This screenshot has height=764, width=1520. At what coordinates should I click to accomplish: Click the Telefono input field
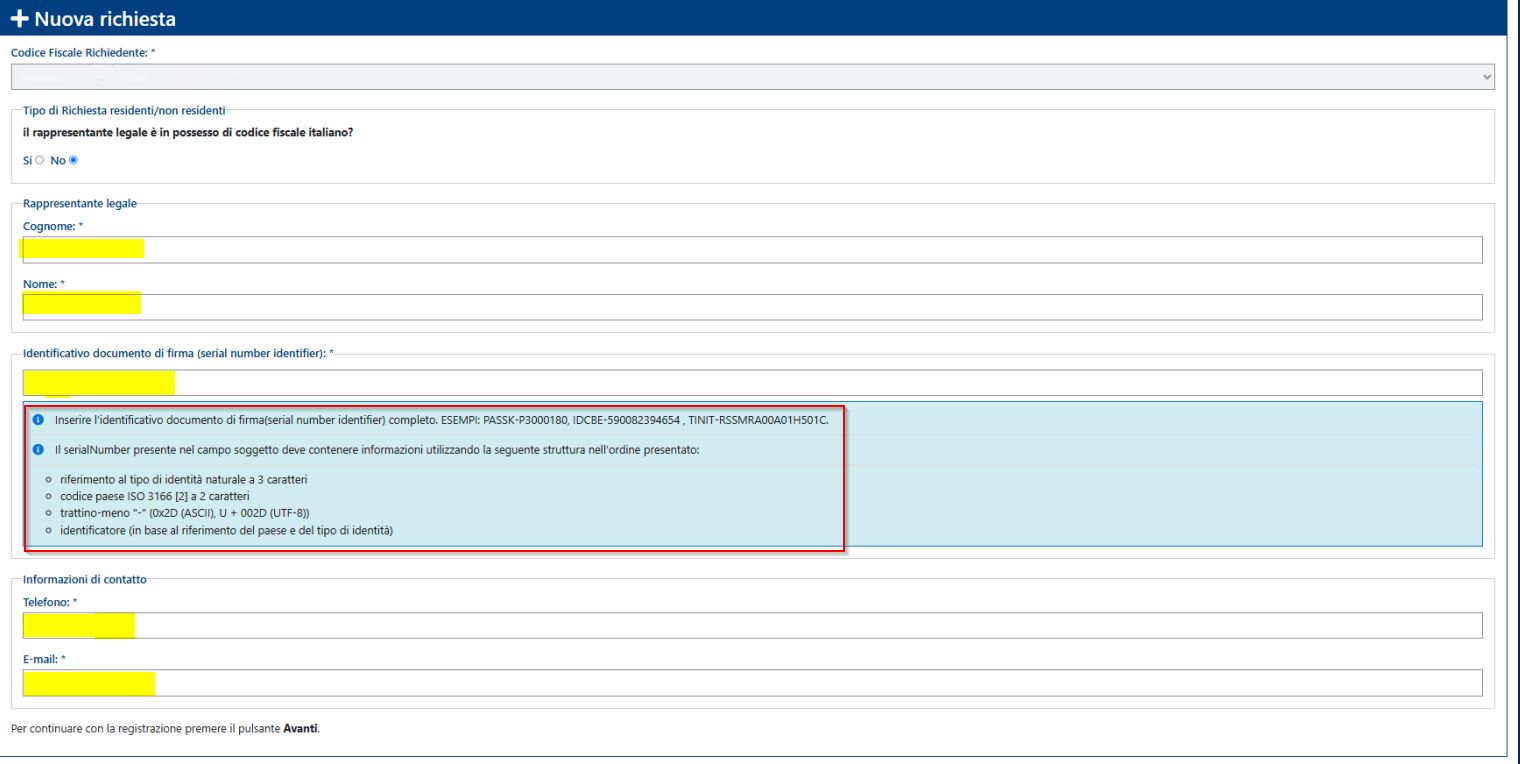pyautogui.click(x=752, y=625)
